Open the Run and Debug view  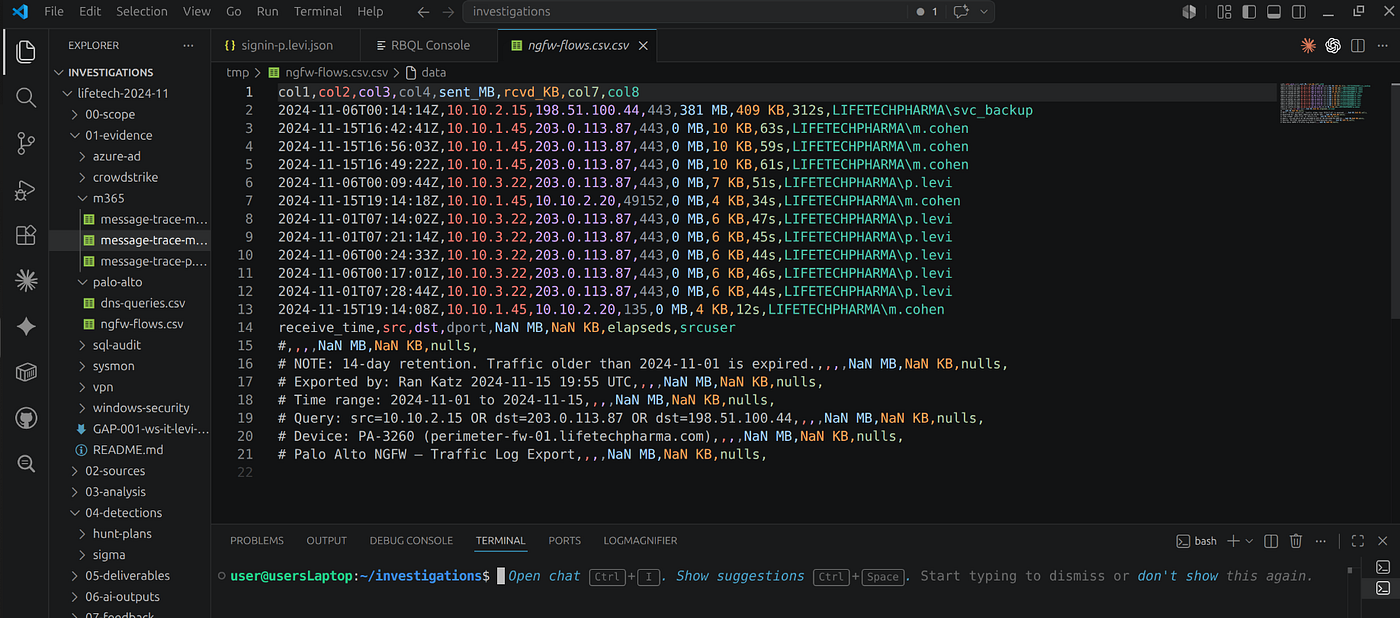coord(26,189)
